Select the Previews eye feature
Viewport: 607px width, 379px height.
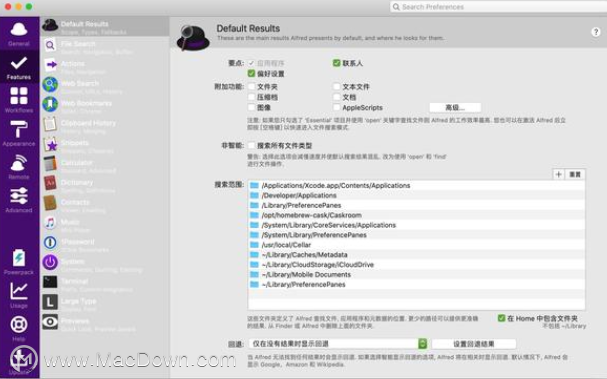click(105, 323)
